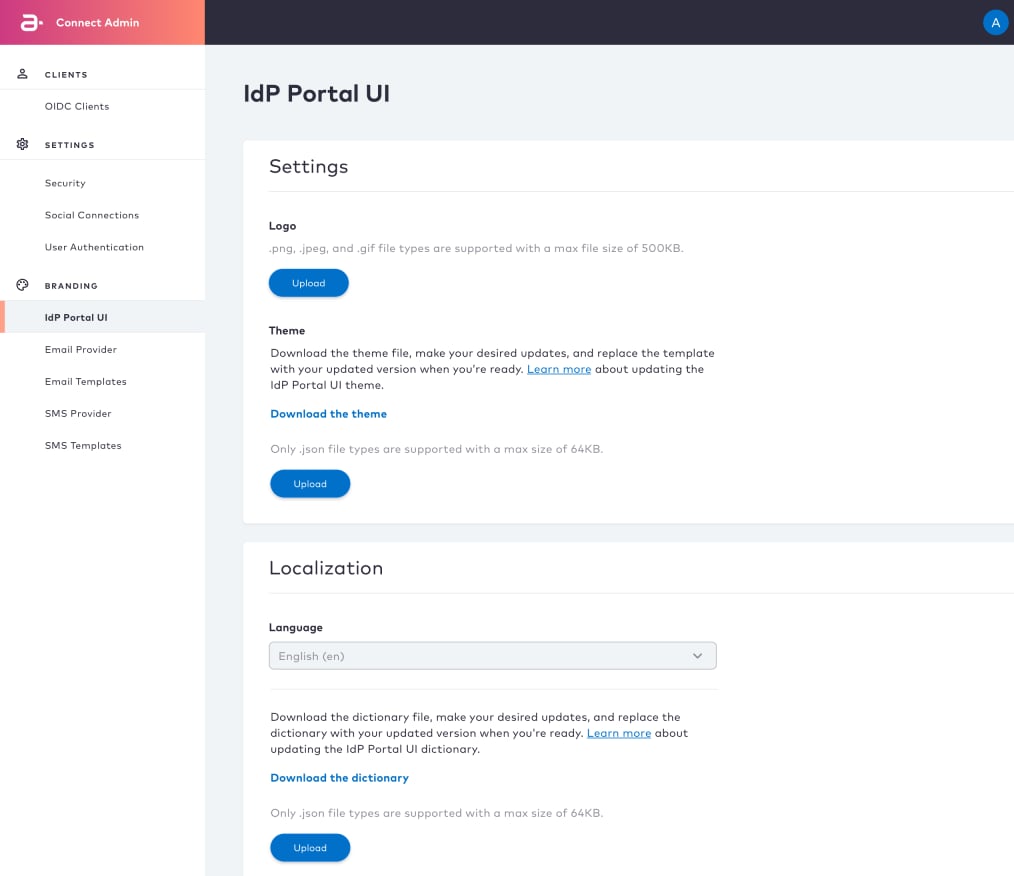Screen dimensions: 1014x876
Task: Click Download the theme link
Action: click(x=329, y=414)
